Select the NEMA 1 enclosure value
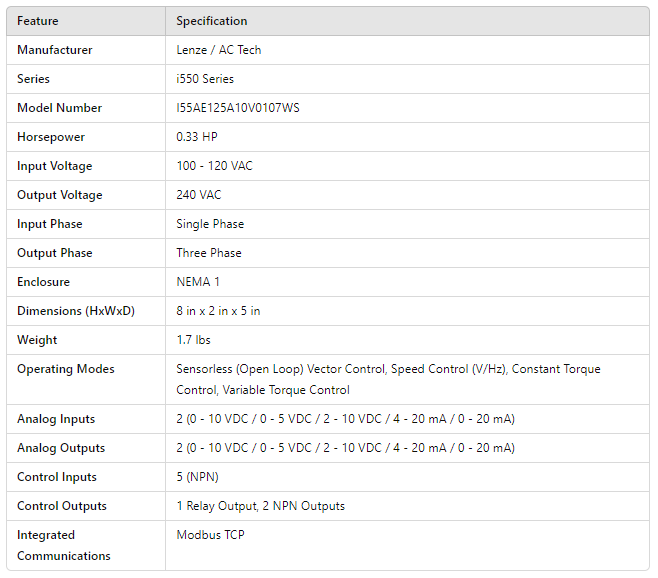The height and width of the screenshot is (578, 658). pyautogui.click(x=199, y=282)
